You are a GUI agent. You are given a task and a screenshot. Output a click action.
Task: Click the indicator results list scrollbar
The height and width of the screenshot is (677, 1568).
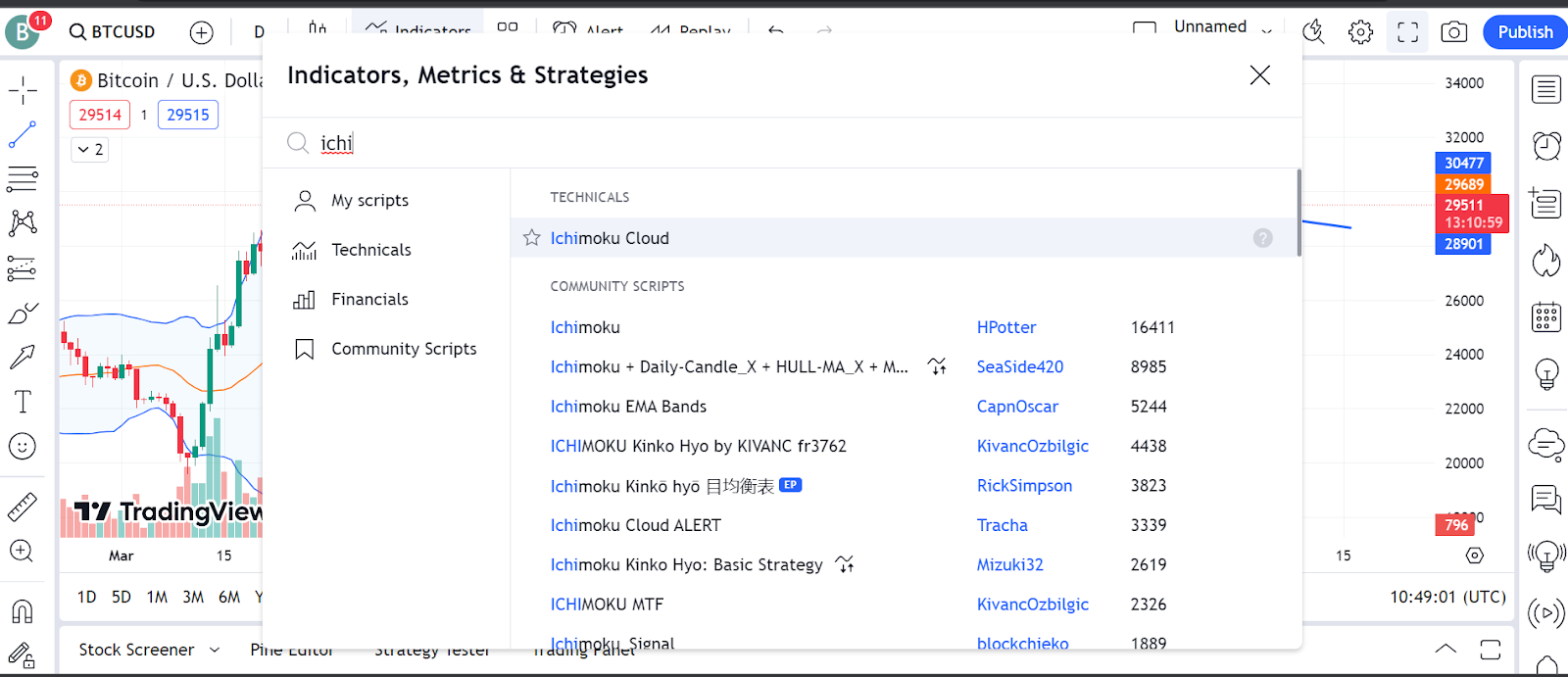tap(1298, 213)
